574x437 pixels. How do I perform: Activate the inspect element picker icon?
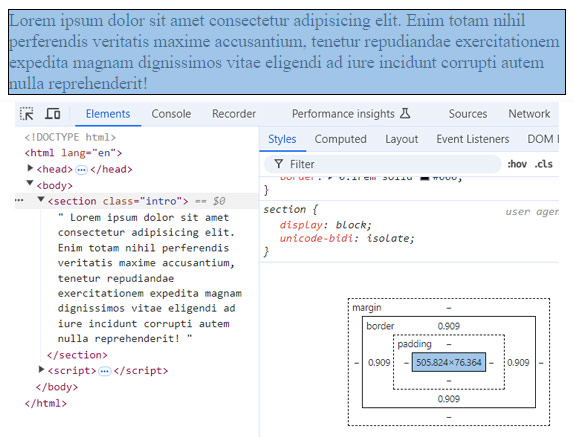click(26, 114)
